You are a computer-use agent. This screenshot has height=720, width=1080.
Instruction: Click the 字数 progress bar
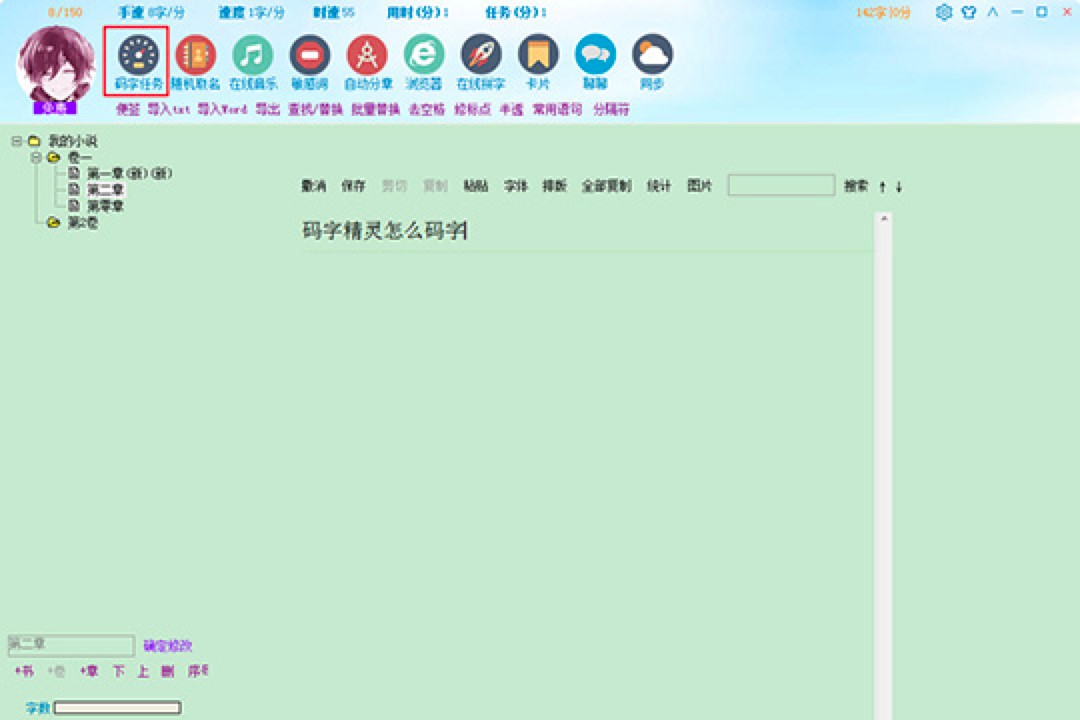pyautogui.click(x=117, y=708)
